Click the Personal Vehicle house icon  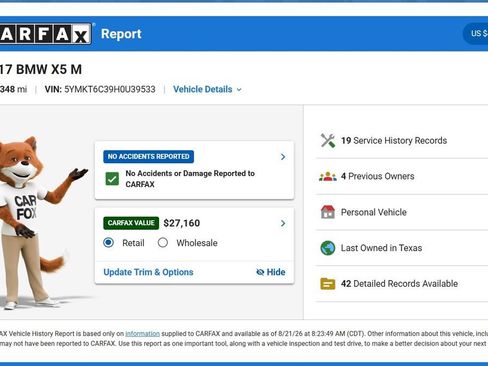point(328,212)
